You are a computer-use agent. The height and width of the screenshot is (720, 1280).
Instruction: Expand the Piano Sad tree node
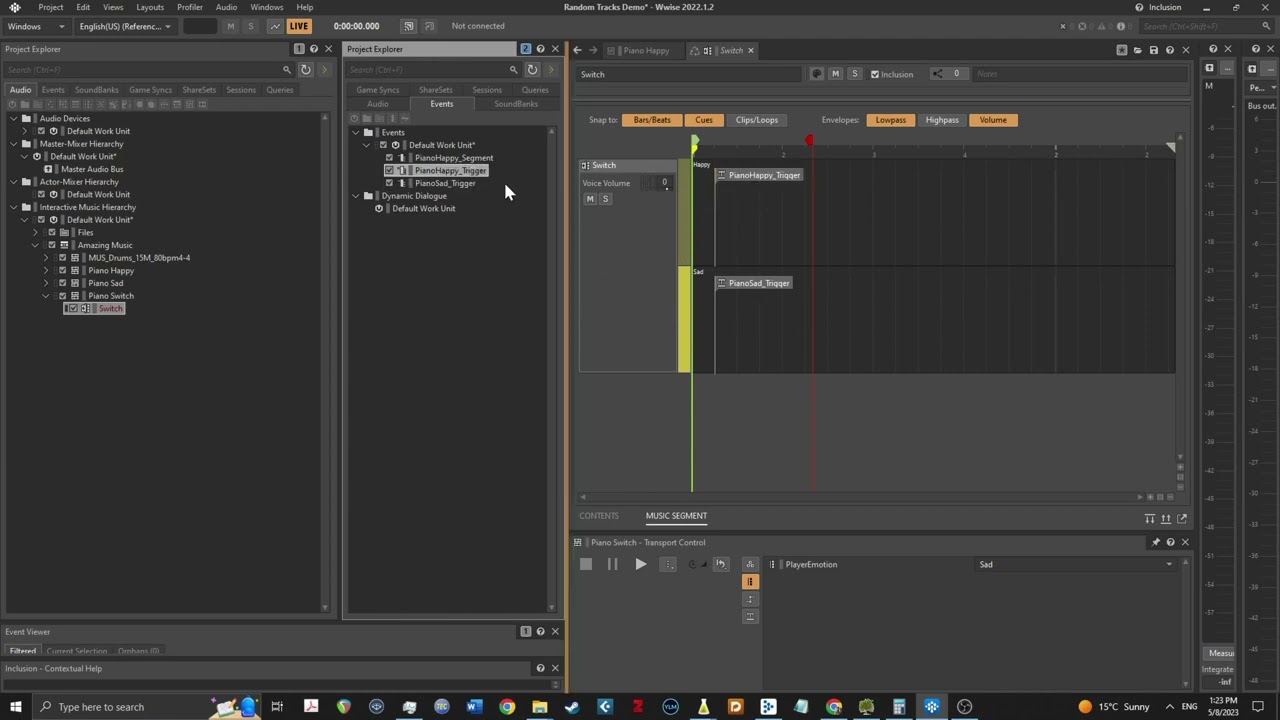(45, 283)
